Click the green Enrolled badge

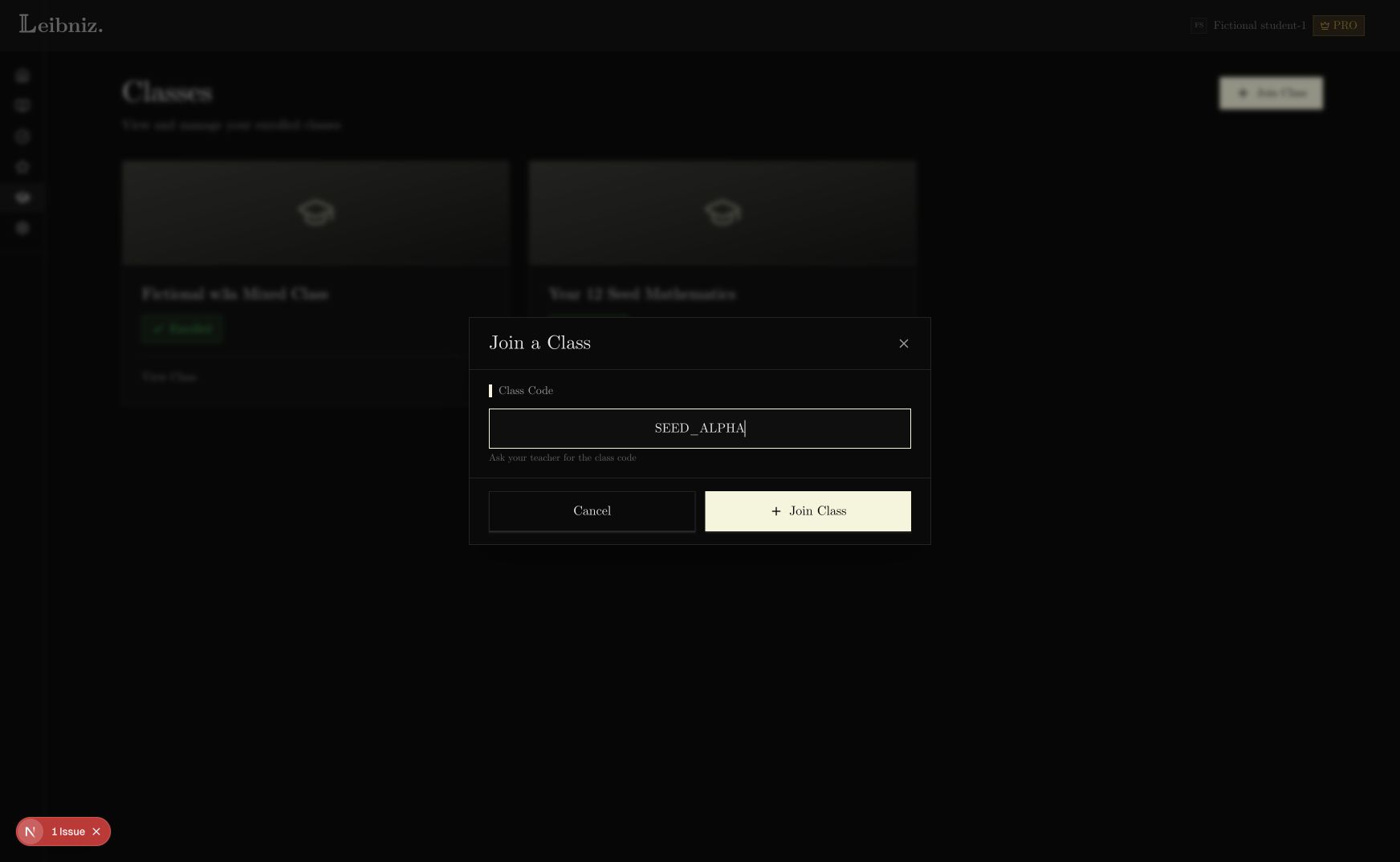(182, 329)
